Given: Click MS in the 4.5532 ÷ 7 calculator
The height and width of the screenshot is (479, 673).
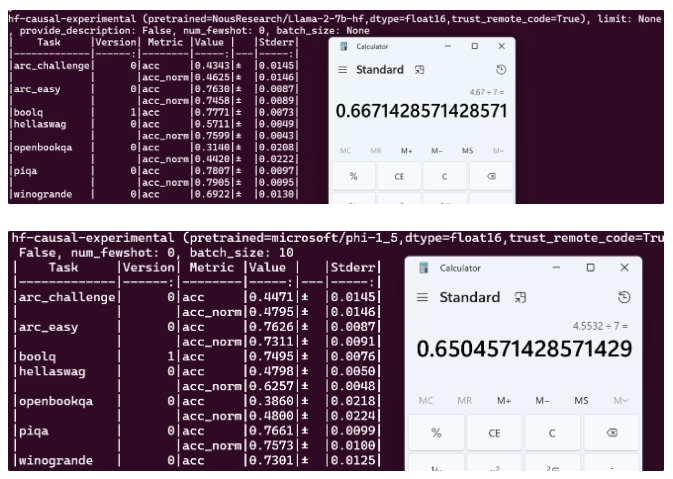Looking at the screenshot, I should pos(581,400).
